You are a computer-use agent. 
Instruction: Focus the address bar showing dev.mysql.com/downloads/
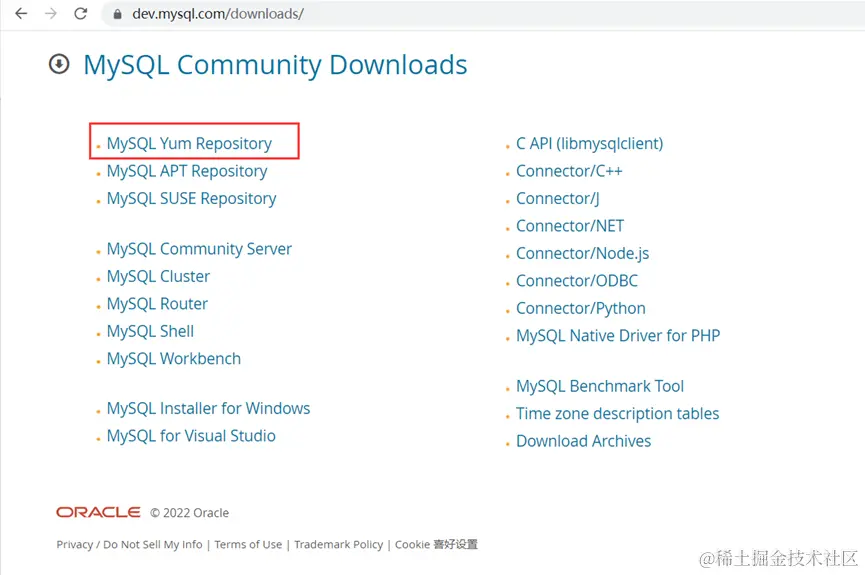[485, 14]
